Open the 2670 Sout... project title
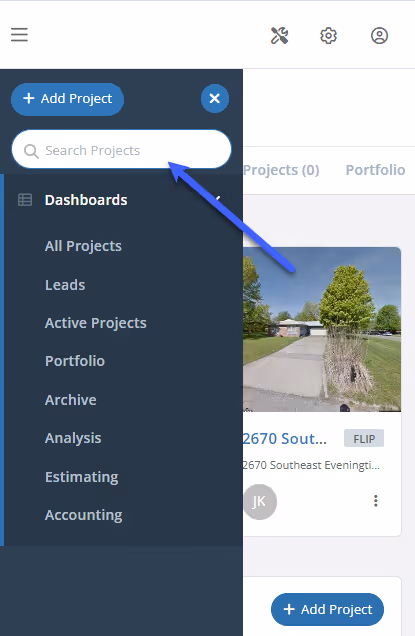This screenshot has height=636, width=415. [x=284, y=438]
